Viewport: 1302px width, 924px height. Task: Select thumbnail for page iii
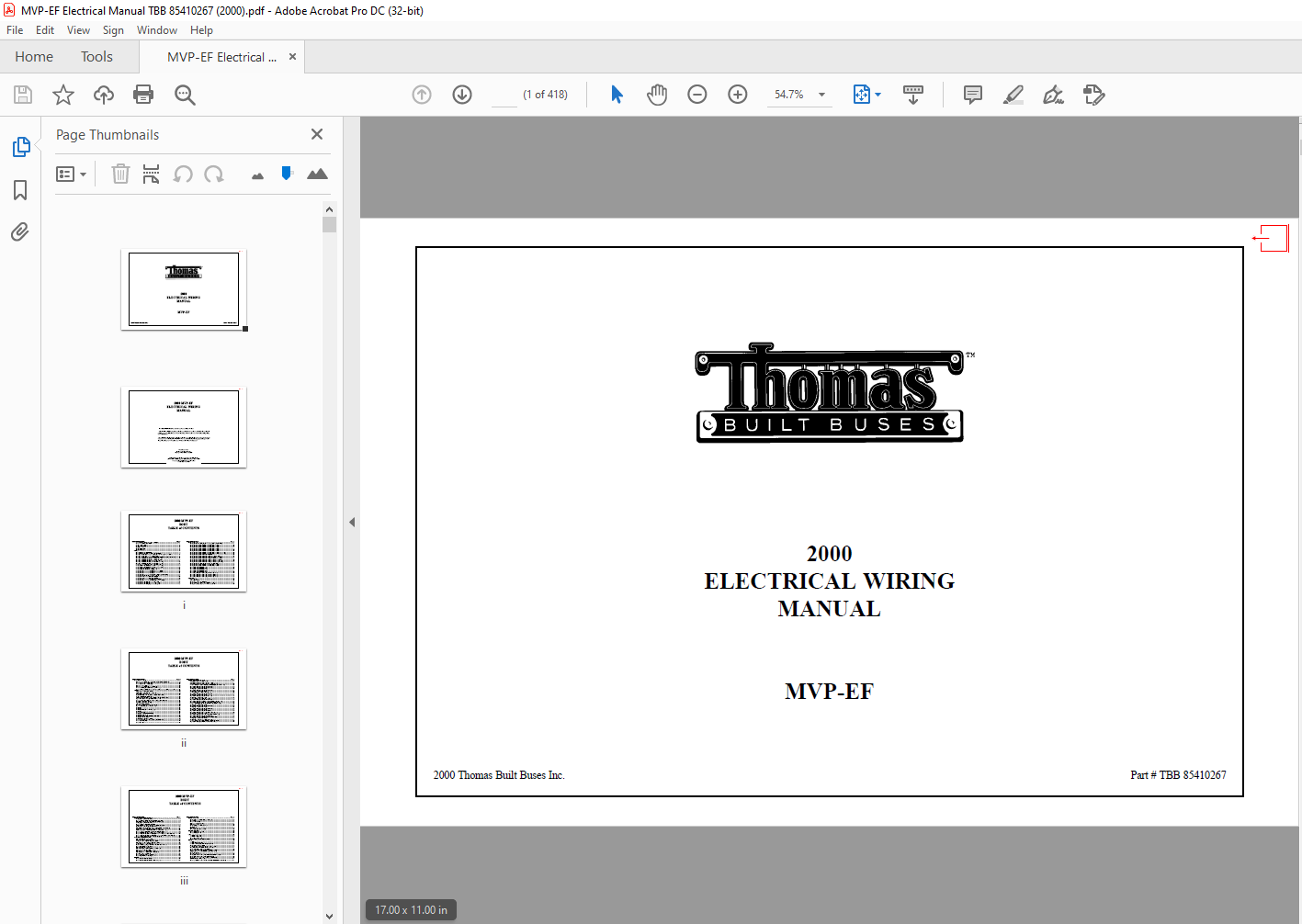[x=184, y=827]
